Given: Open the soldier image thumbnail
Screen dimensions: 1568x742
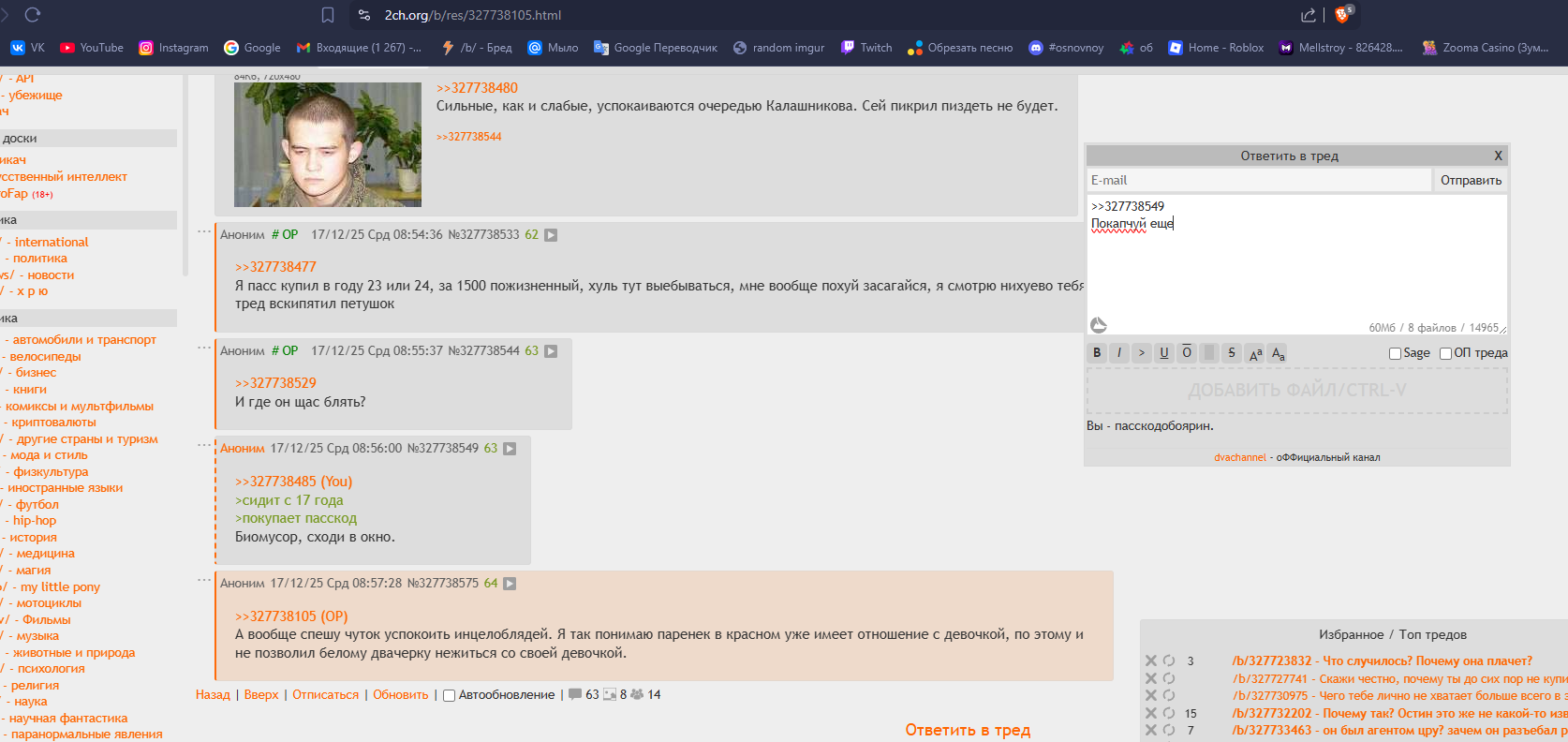Looking at the screenshot, I should point(328,144).
